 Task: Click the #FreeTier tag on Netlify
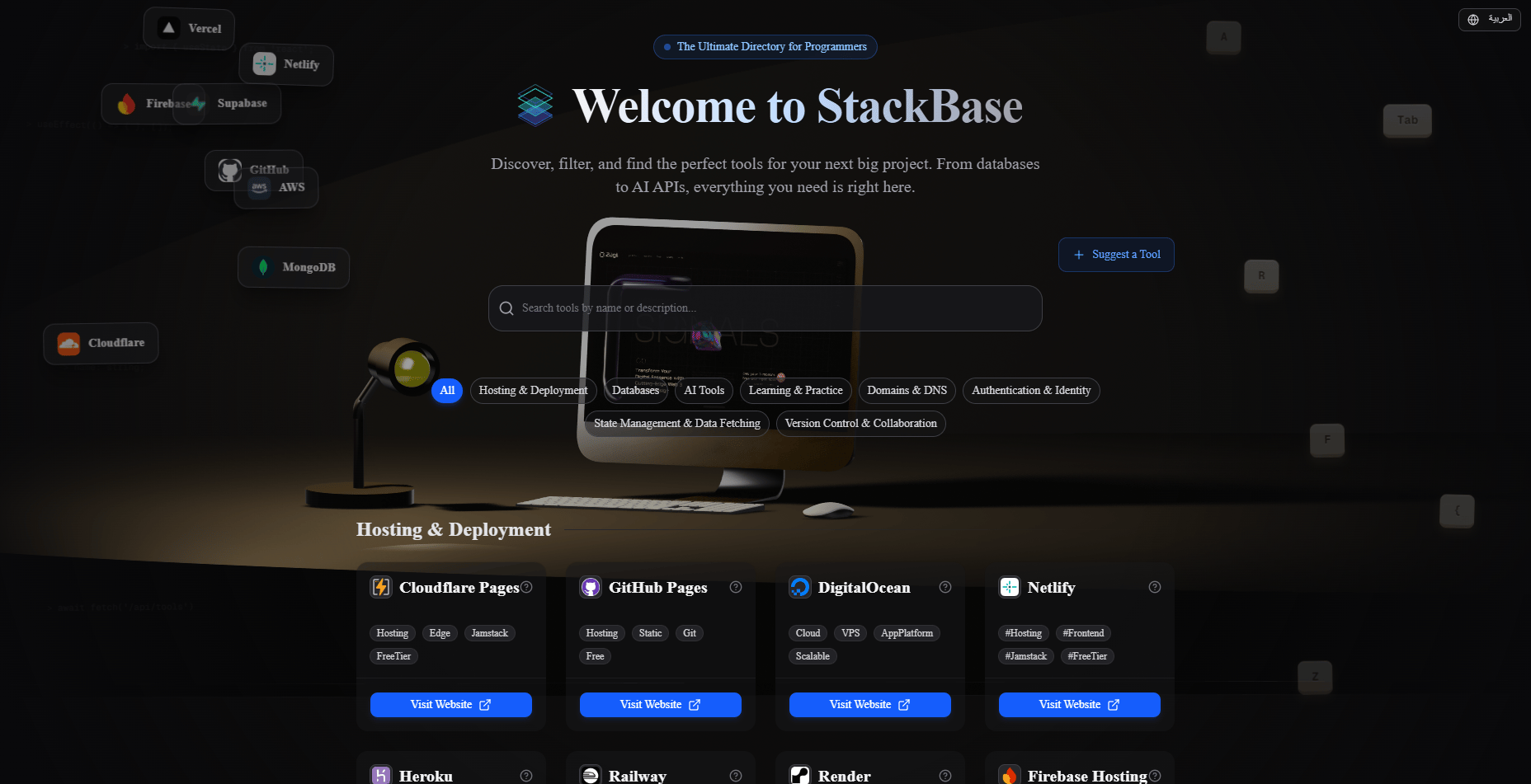pyautogui.click(x=1087, y=656)
